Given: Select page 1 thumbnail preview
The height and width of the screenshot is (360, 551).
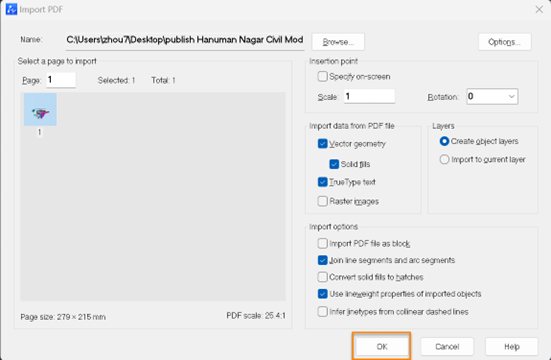Looking at the screenshot, I should 40,109.
